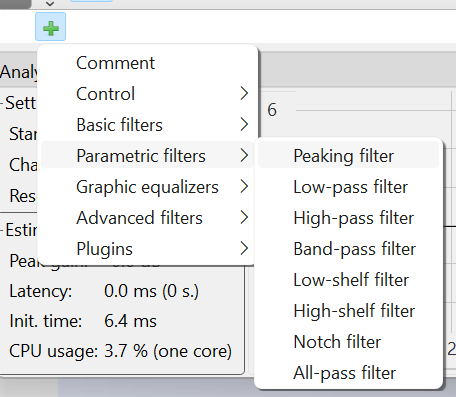This screenshot has height=397, width=456.
Task: Choose Parametric filters menu entry
Action: (x=147, y=156)
